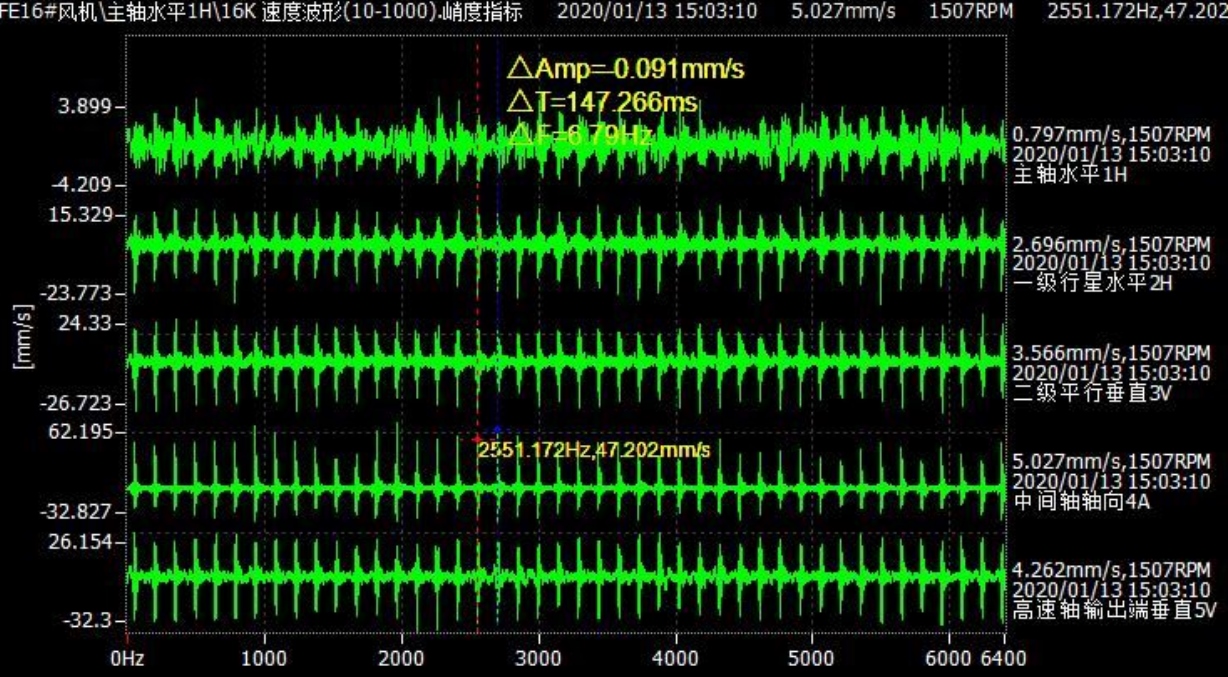Image resolution: width=1228 pixels, height=677 pixels.
Task: Click the 4.262mm/s,1507RPM value of fifth channel
Action: click(x=1111, y=571)
